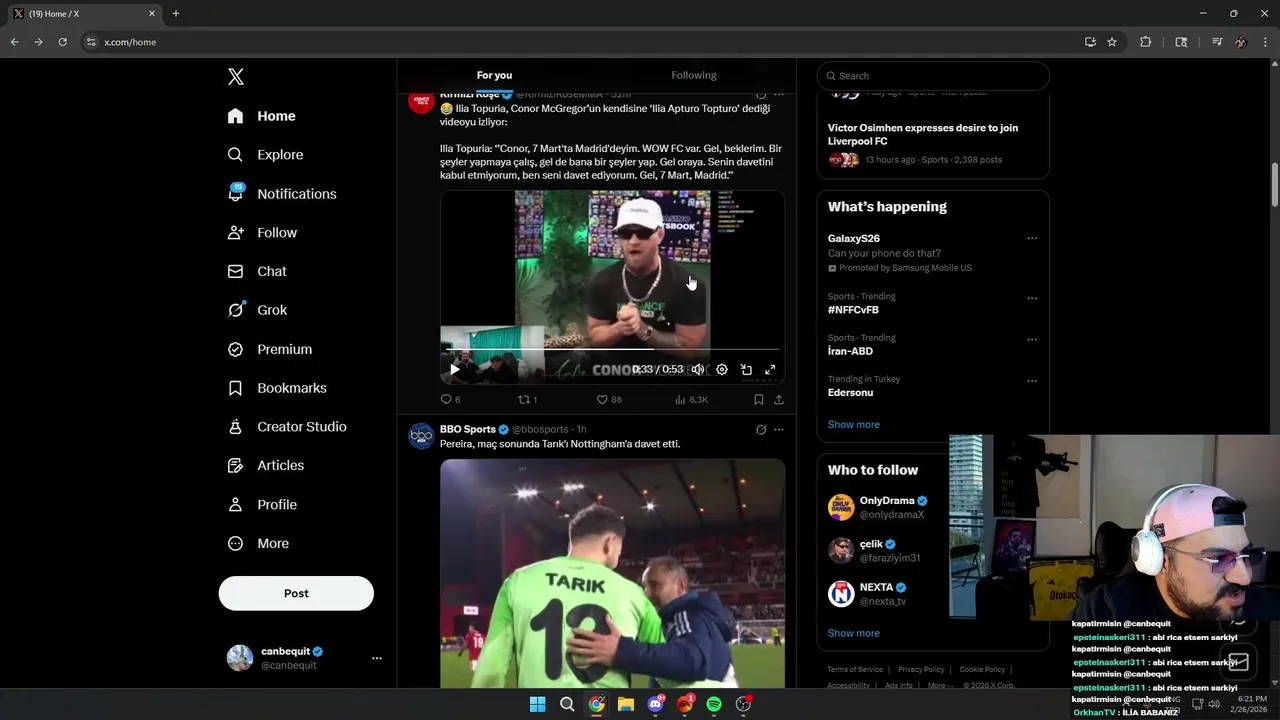Image resolution: width=1280 pixels, height=720 pixels.
Task: Reply to the Ilia Topuria post
Action: [x=450, y=399]
